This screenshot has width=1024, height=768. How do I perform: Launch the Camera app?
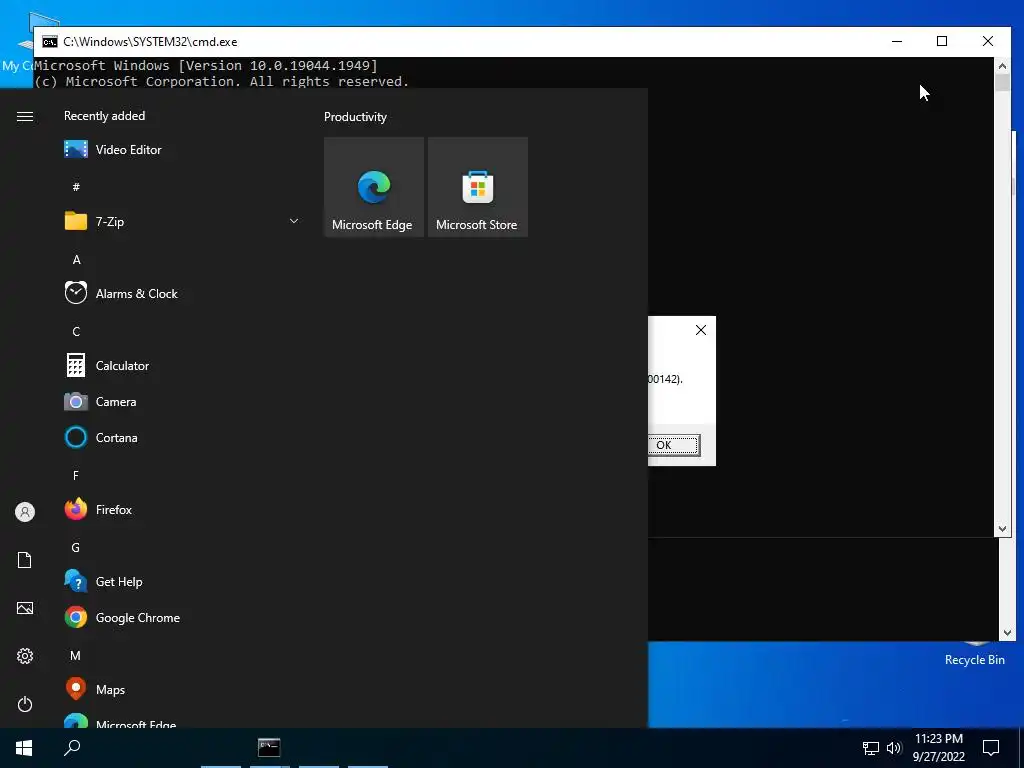(x=182, y=402)
